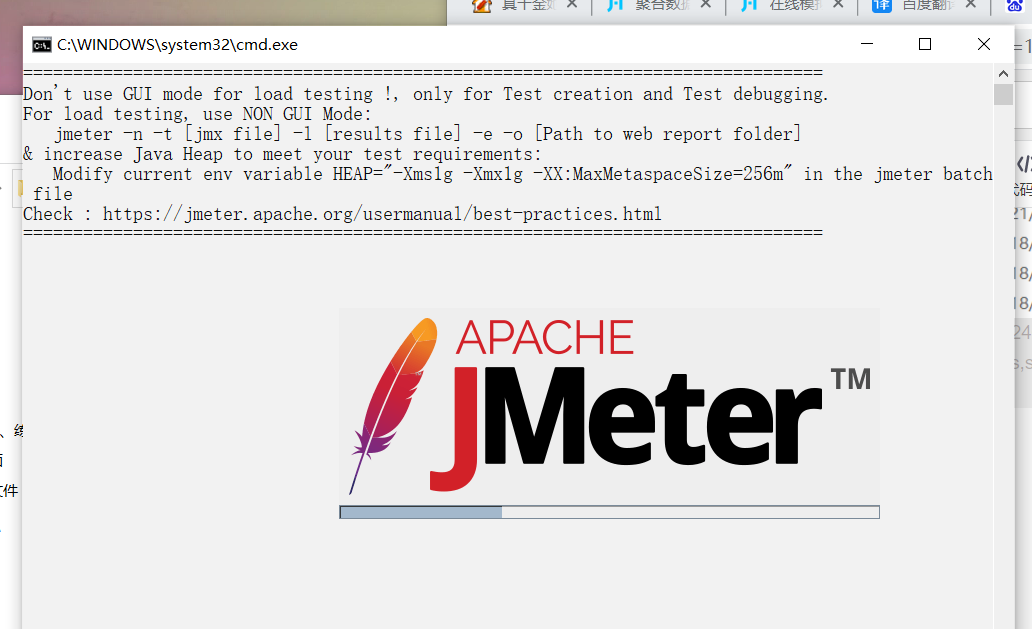Maximize the cmd.exe window
Image resolution: width=1032 pixels, height=629 pixels.
point(925,44)
